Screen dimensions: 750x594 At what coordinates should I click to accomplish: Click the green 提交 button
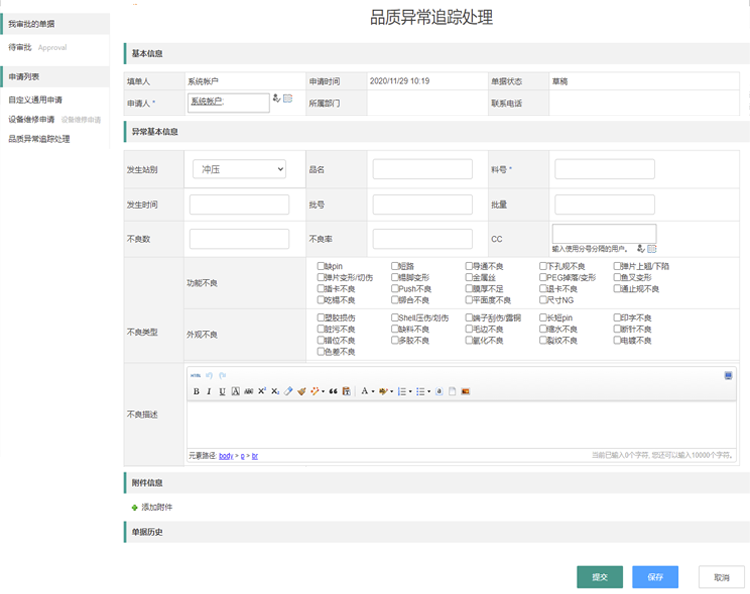pyautogui.click(x=600, y=577)
